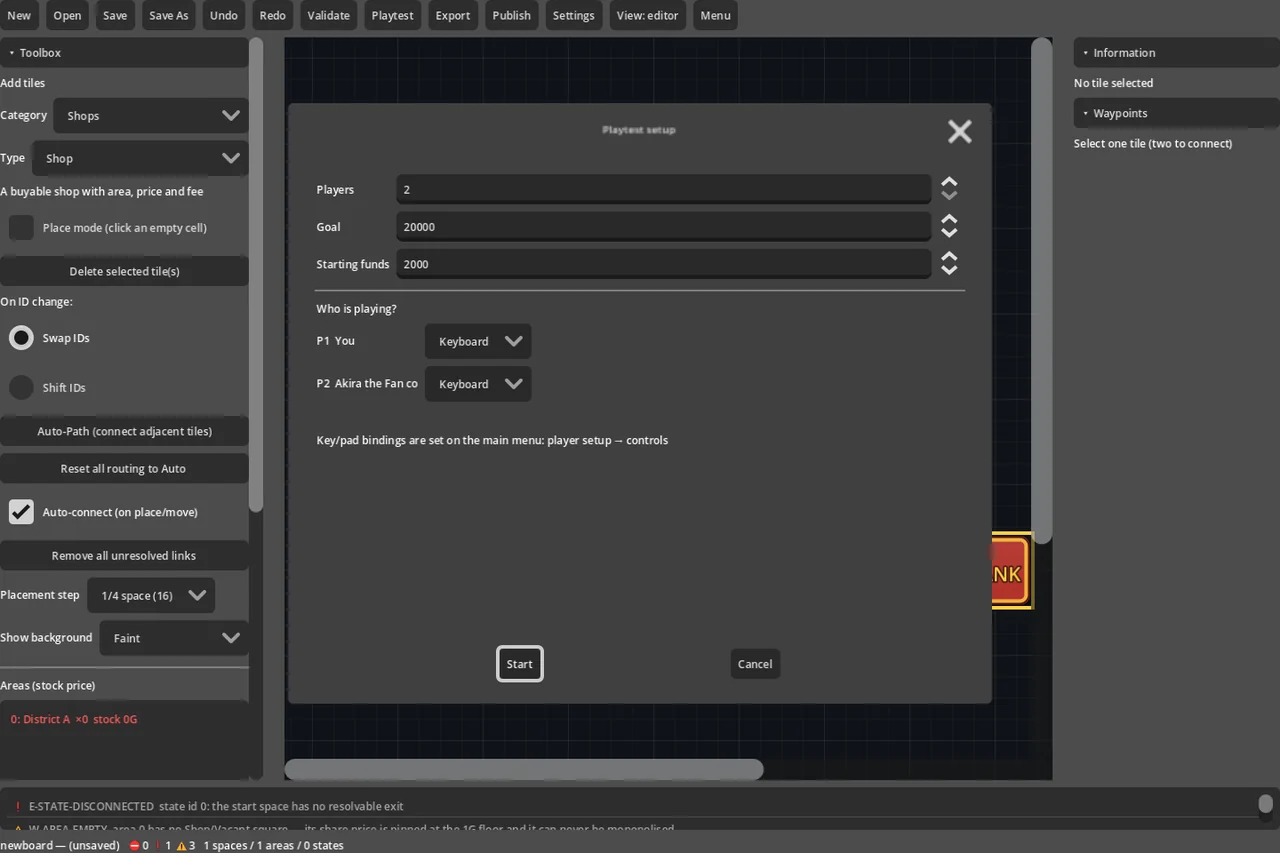Disable Auto-connect on place/move checkbox
This screenshot has height=853, width=1280.
click(x=21, y=512)
